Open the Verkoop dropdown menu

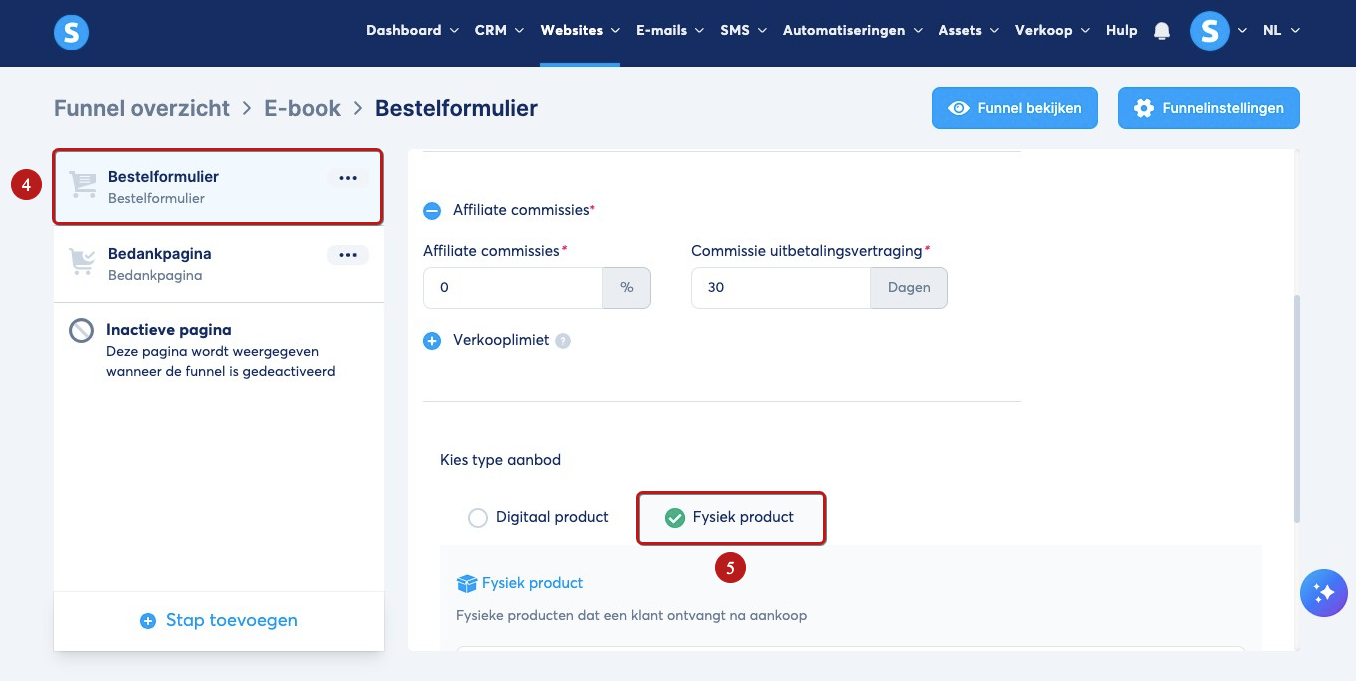coord(1052,31)
